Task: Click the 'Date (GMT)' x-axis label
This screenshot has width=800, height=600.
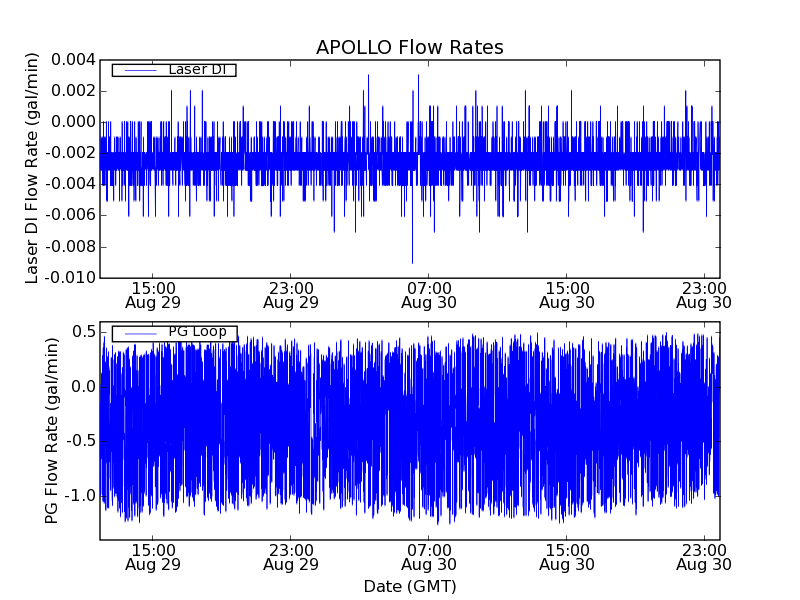Action: click(x=409, y=586)
